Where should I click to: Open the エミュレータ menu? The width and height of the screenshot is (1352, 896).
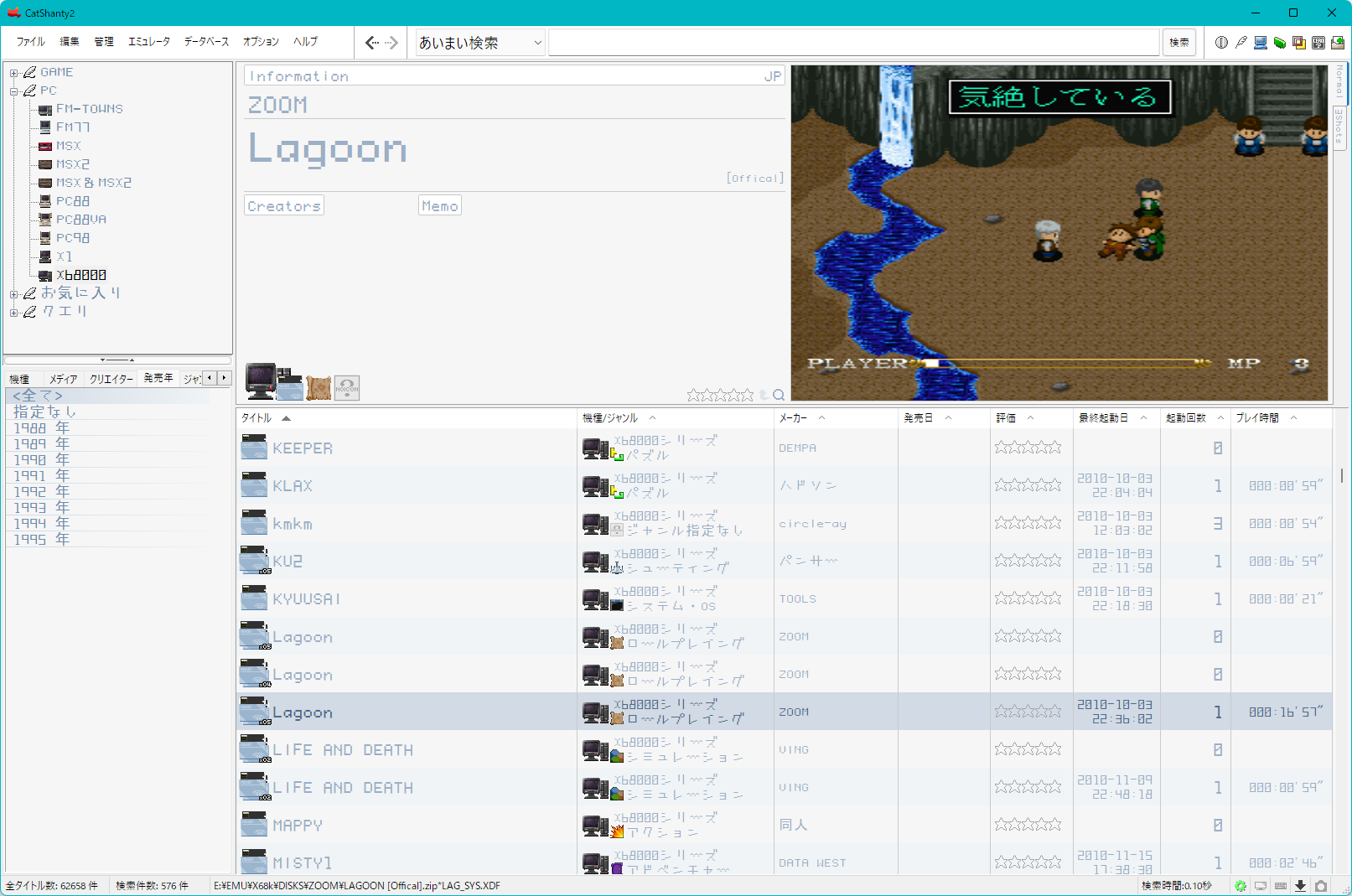pos(149,42)
